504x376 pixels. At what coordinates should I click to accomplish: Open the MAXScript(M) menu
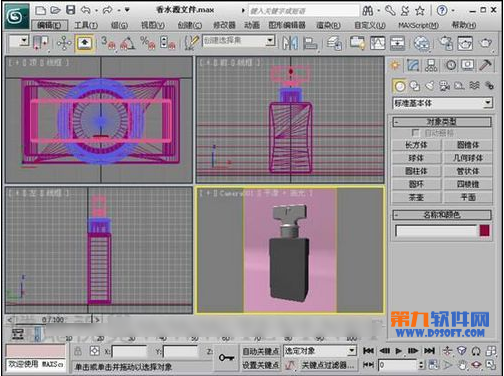click(x=418, y=25)
